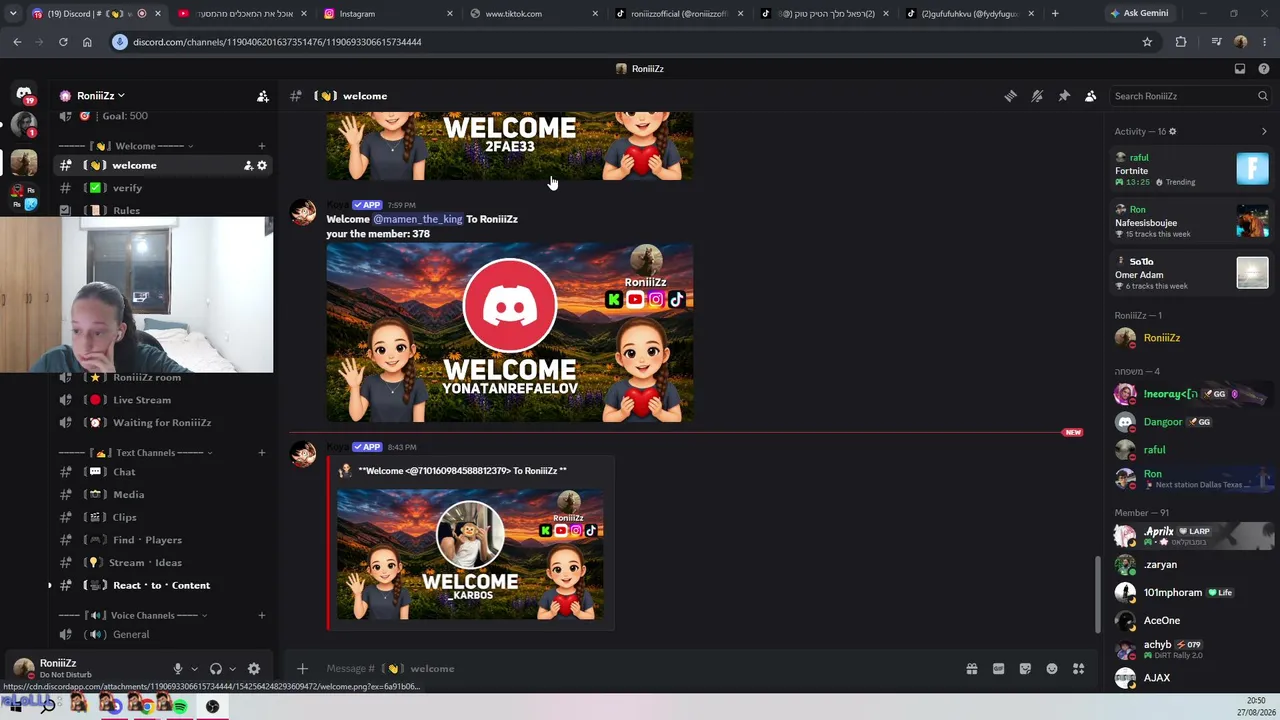
Task: Open the Chat text channel
Action: tap(162, 472)
